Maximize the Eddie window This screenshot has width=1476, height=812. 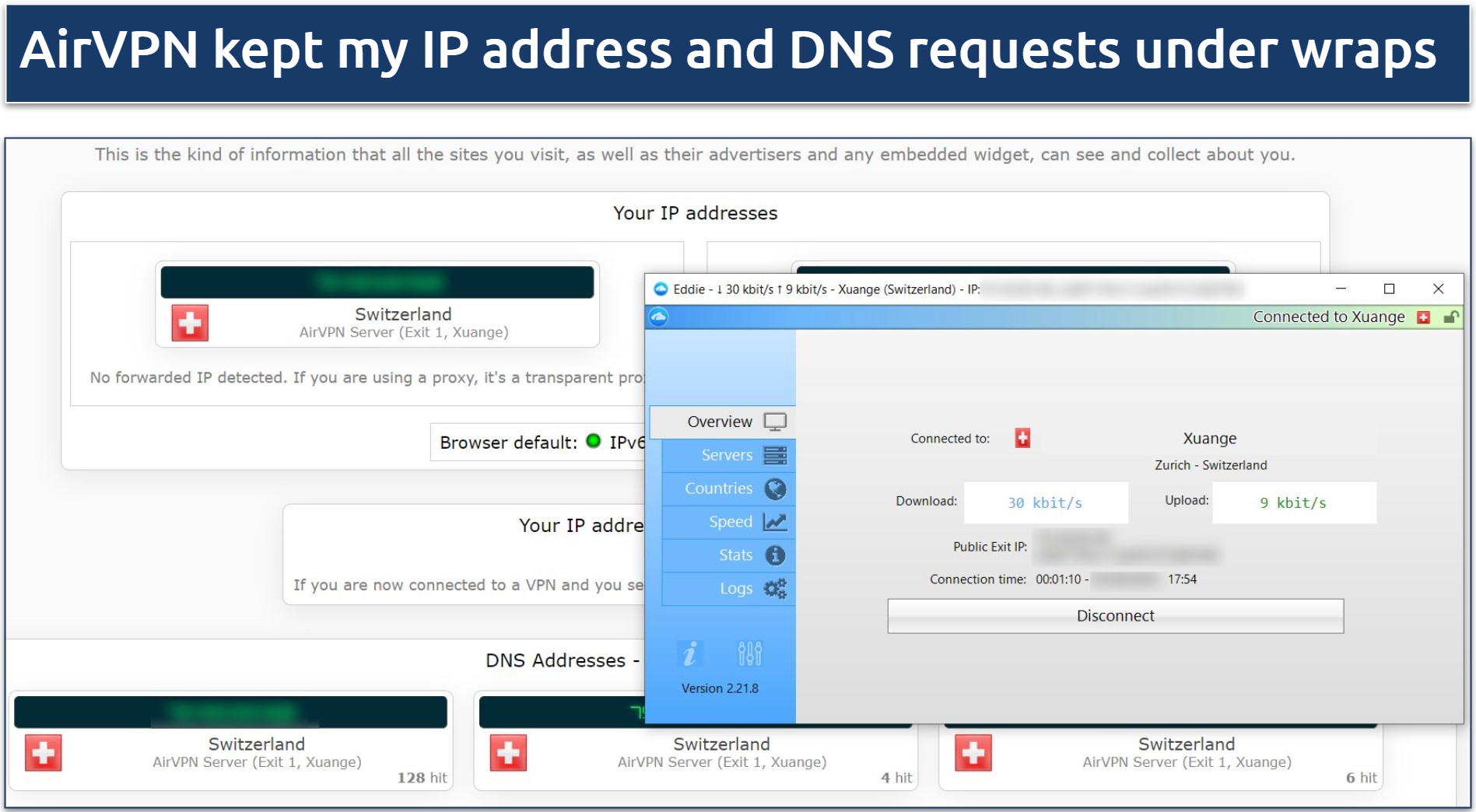[1389, 289]
